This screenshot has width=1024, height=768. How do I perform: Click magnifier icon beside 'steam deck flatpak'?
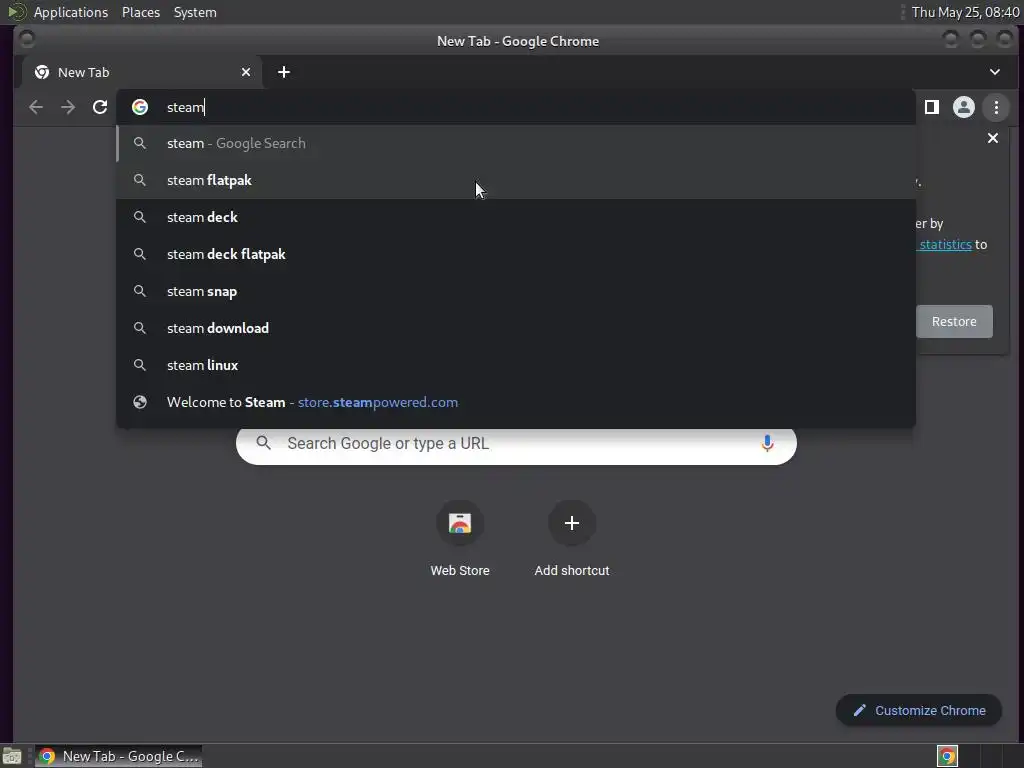[140, 254]
